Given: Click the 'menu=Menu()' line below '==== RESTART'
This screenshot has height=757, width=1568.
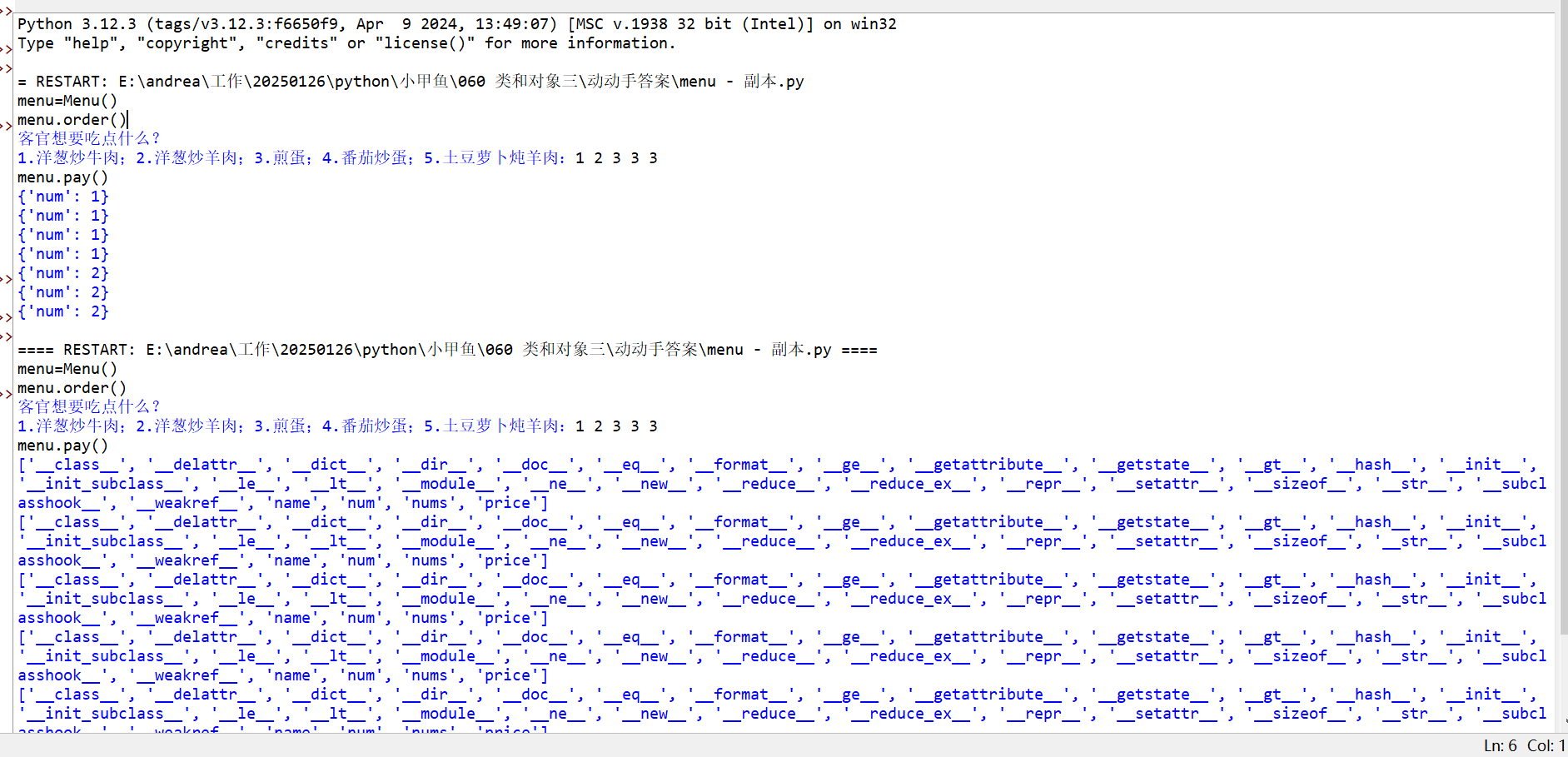Looking at the screenshot, I should pos(67,369).
